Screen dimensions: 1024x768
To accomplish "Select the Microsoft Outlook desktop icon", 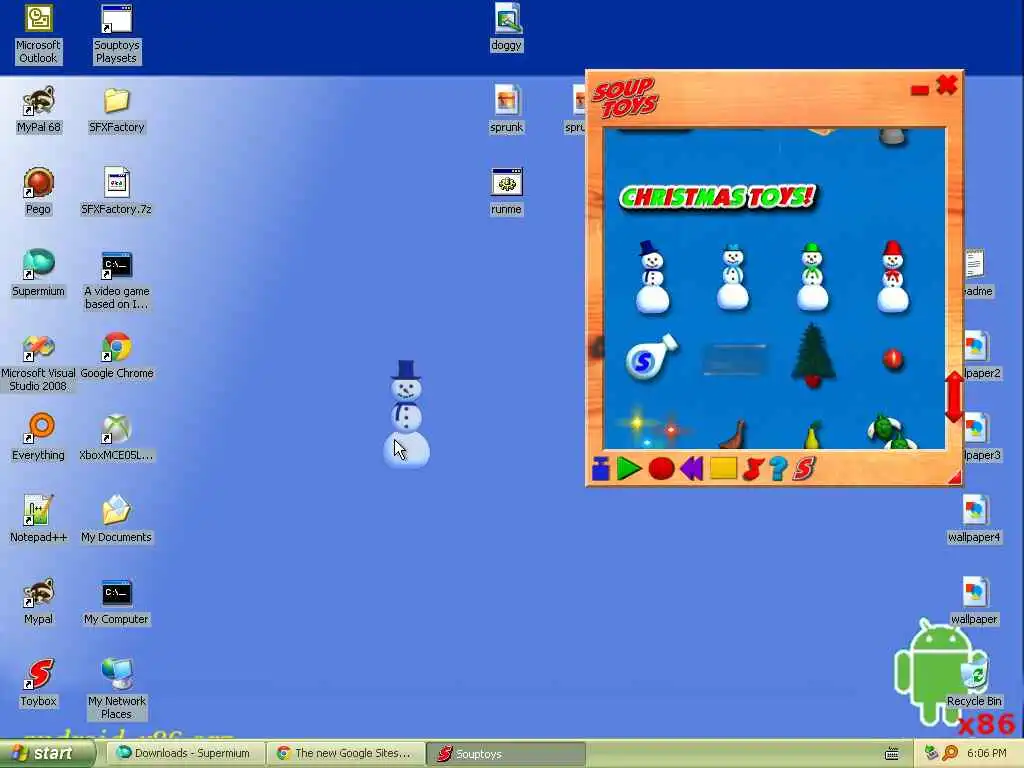I will pos(38,34).
